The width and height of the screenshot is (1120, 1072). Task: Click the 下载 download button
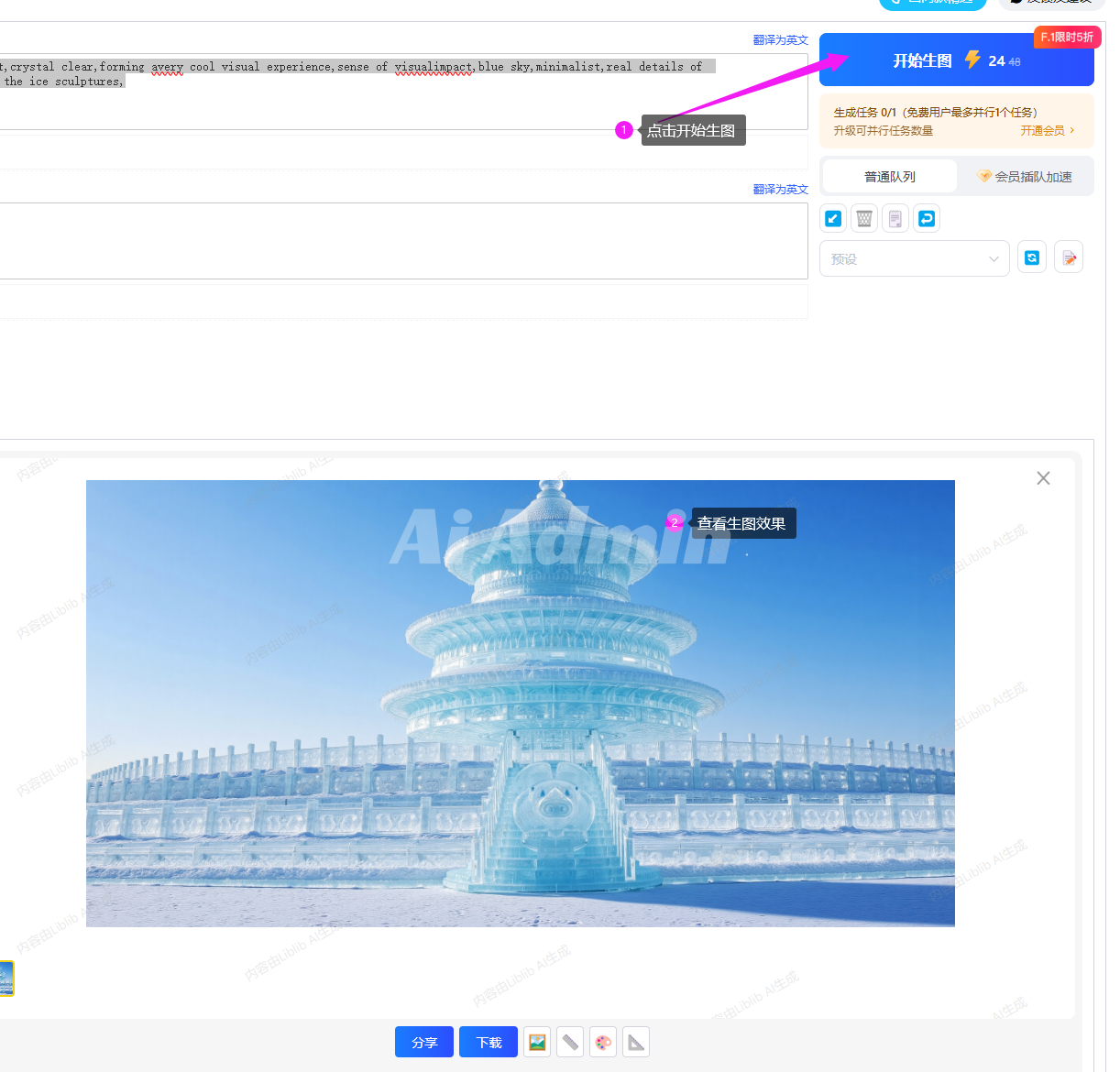click(489, 1042)
